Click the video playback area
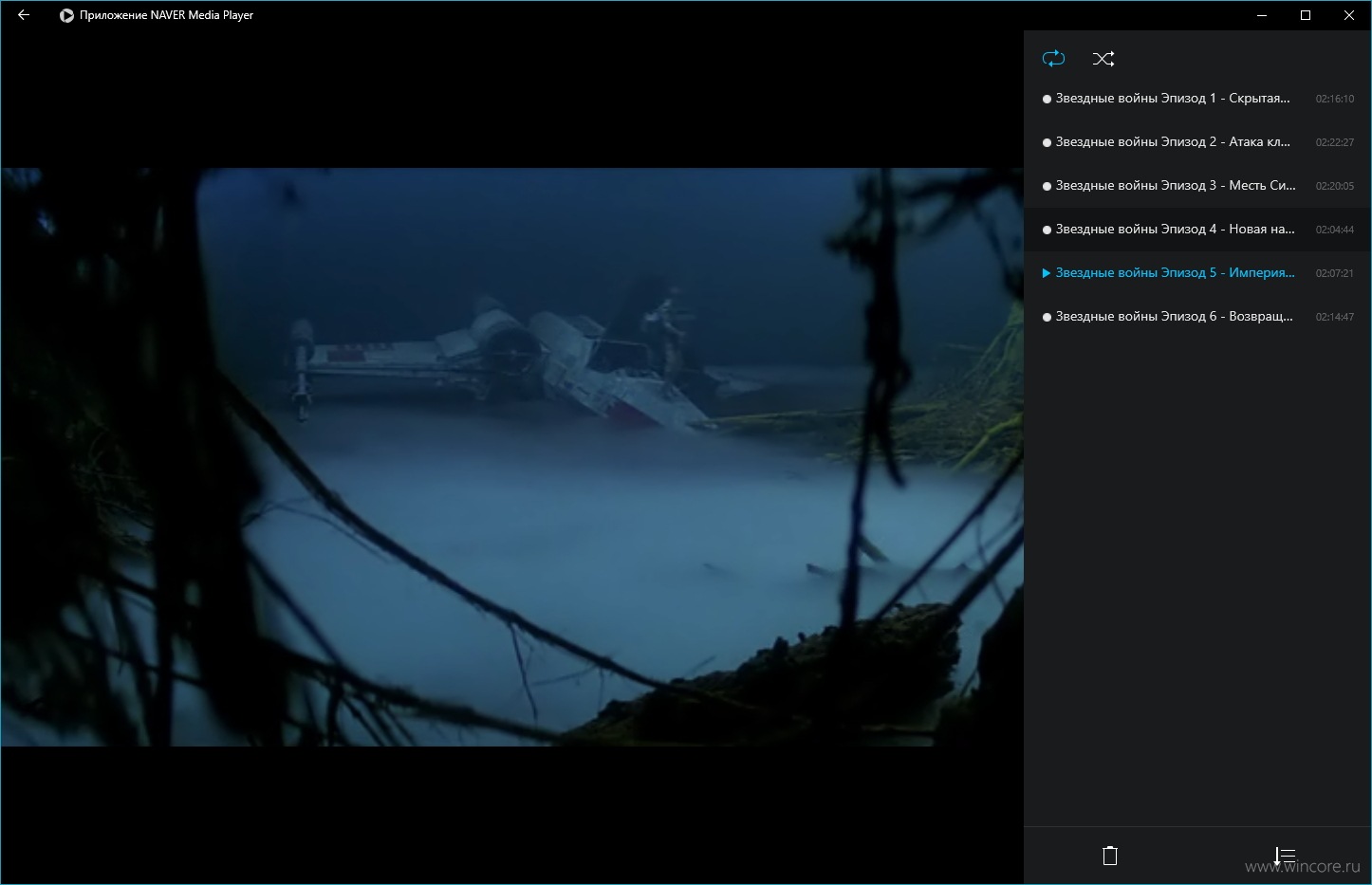This screenshot has height=885, width=1372. (x=511, y=457)
